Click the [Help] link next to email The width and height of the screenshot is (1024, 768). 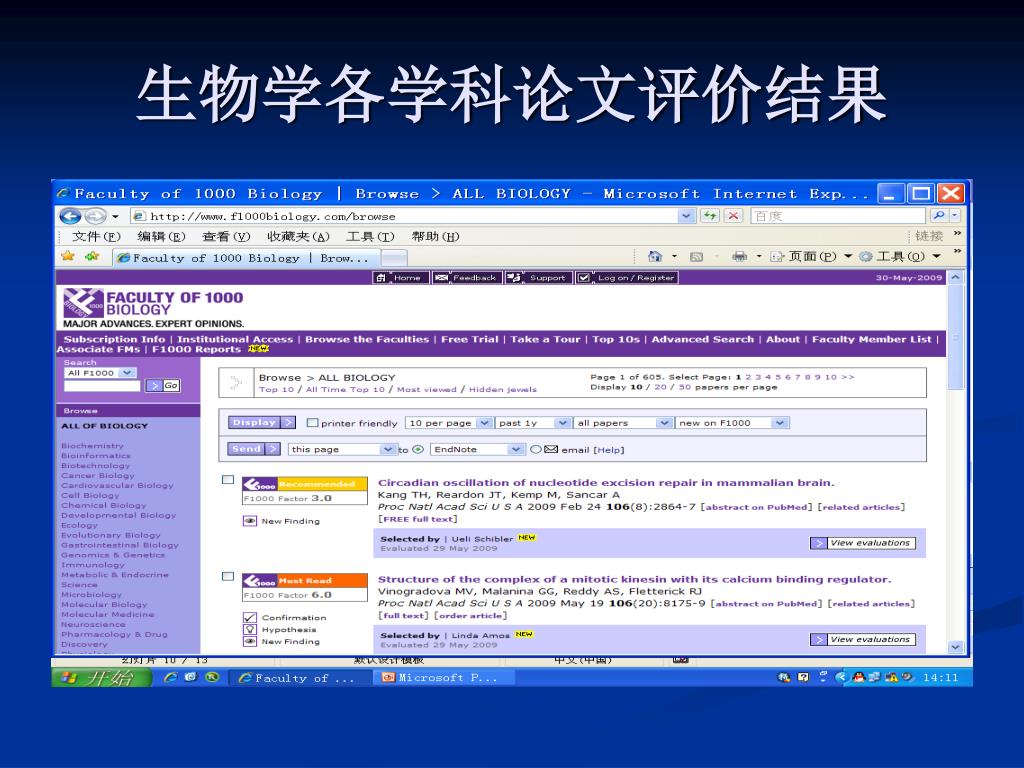[x=609, y=450]
